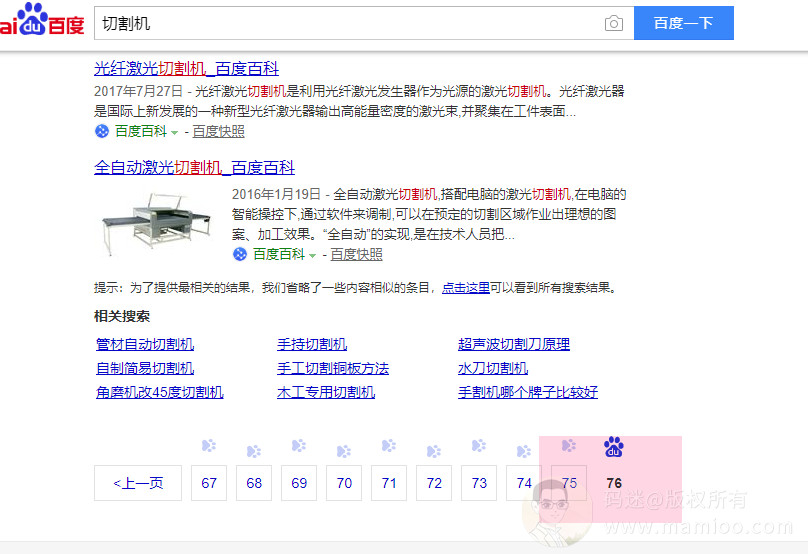This screenshot has height=554, width=808.
Task: Click the laser cutting machine thumbnail
Action: [x=156, y=223]
